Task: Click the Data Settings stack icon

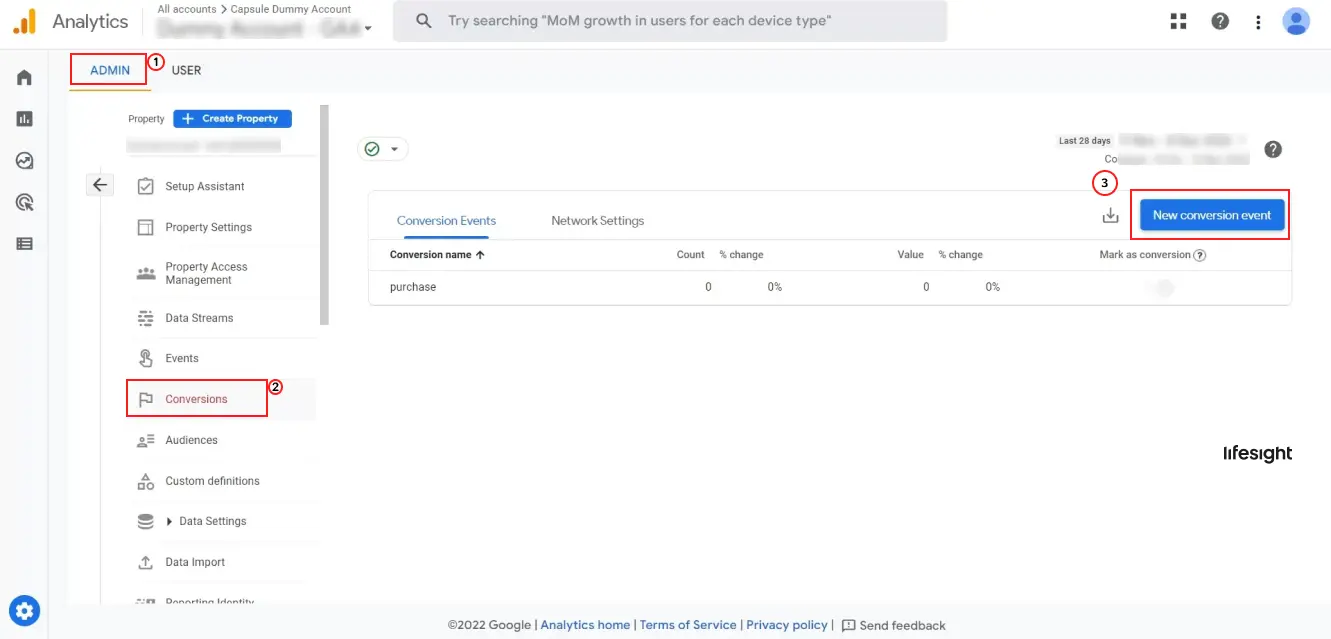Action: [x=146, y=521]
